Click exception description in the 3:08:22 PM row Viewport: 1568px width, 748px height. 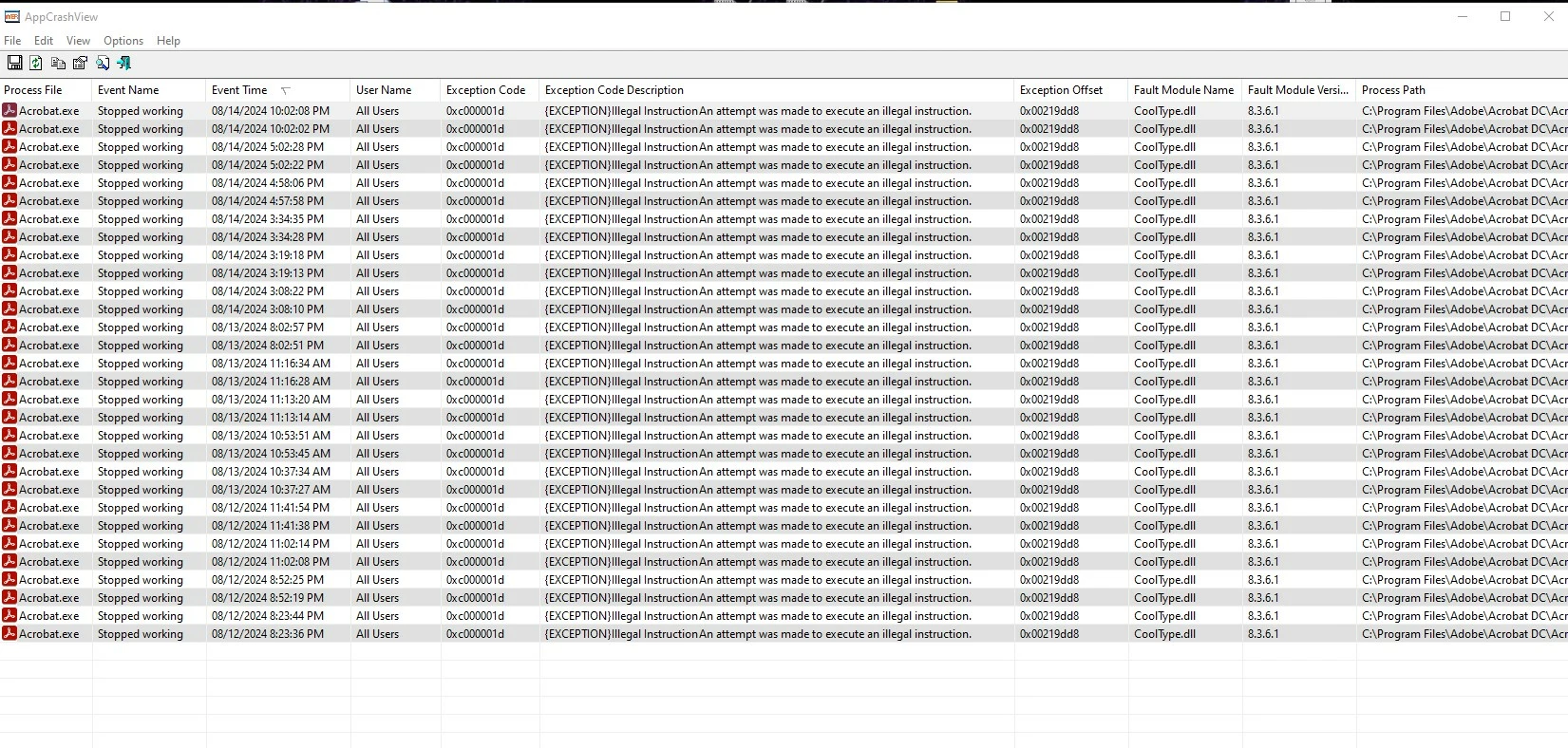758,291
